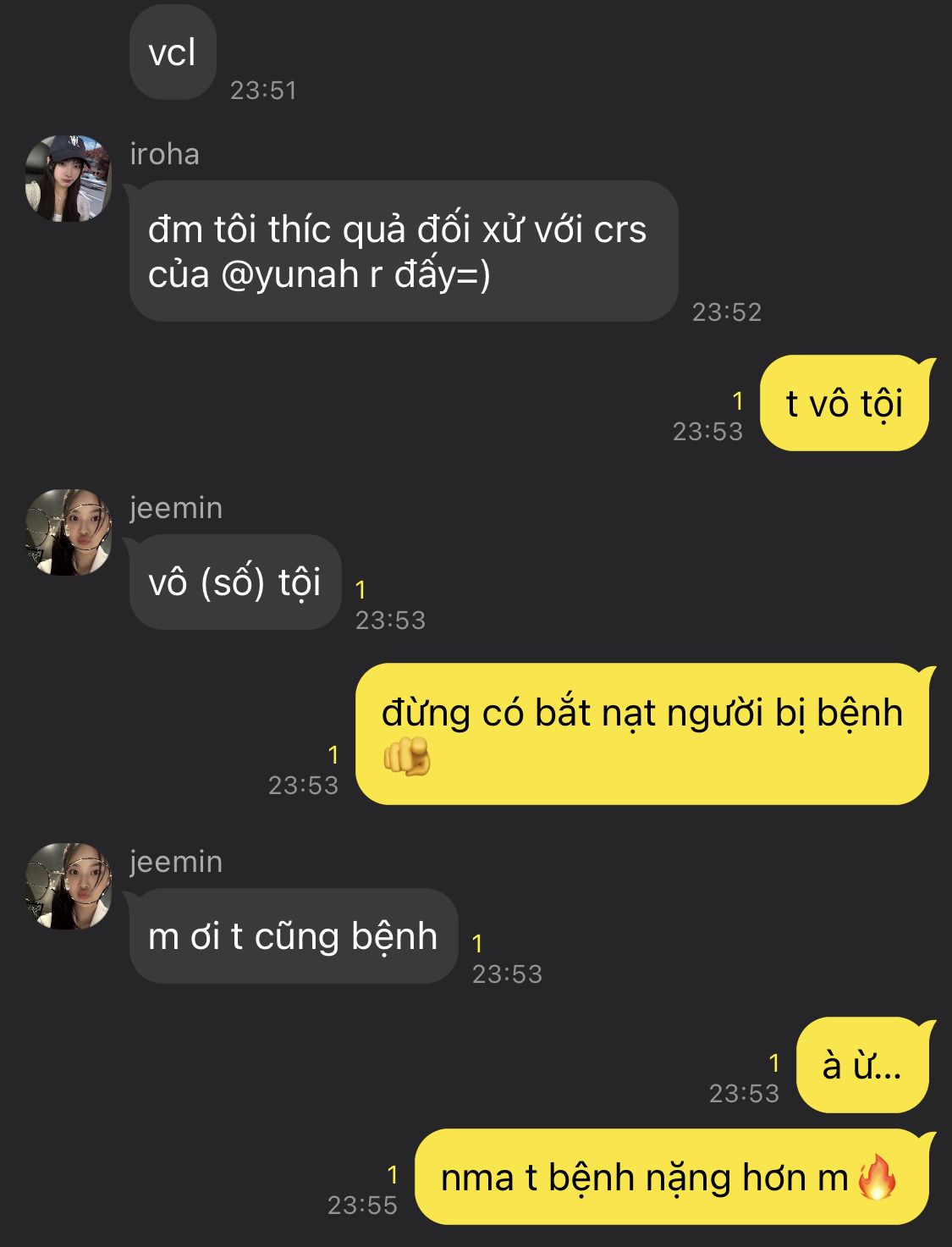The image size is (952, 1247).
Task: Tap the 23:55 timestamp on last message
Action: [x=362, y=1205]
